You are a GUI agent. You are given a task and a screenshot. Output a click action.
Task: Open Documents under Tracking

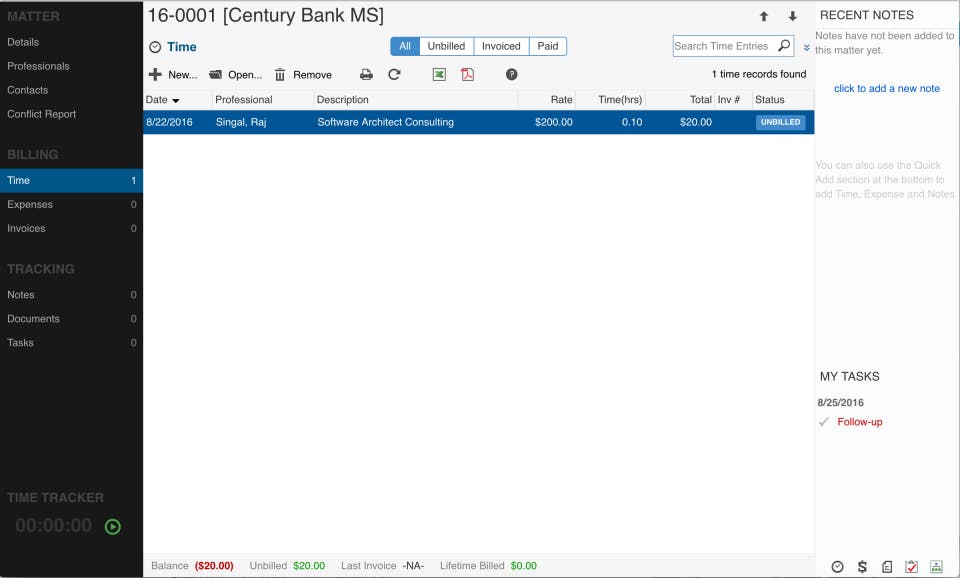pos(71,318)
